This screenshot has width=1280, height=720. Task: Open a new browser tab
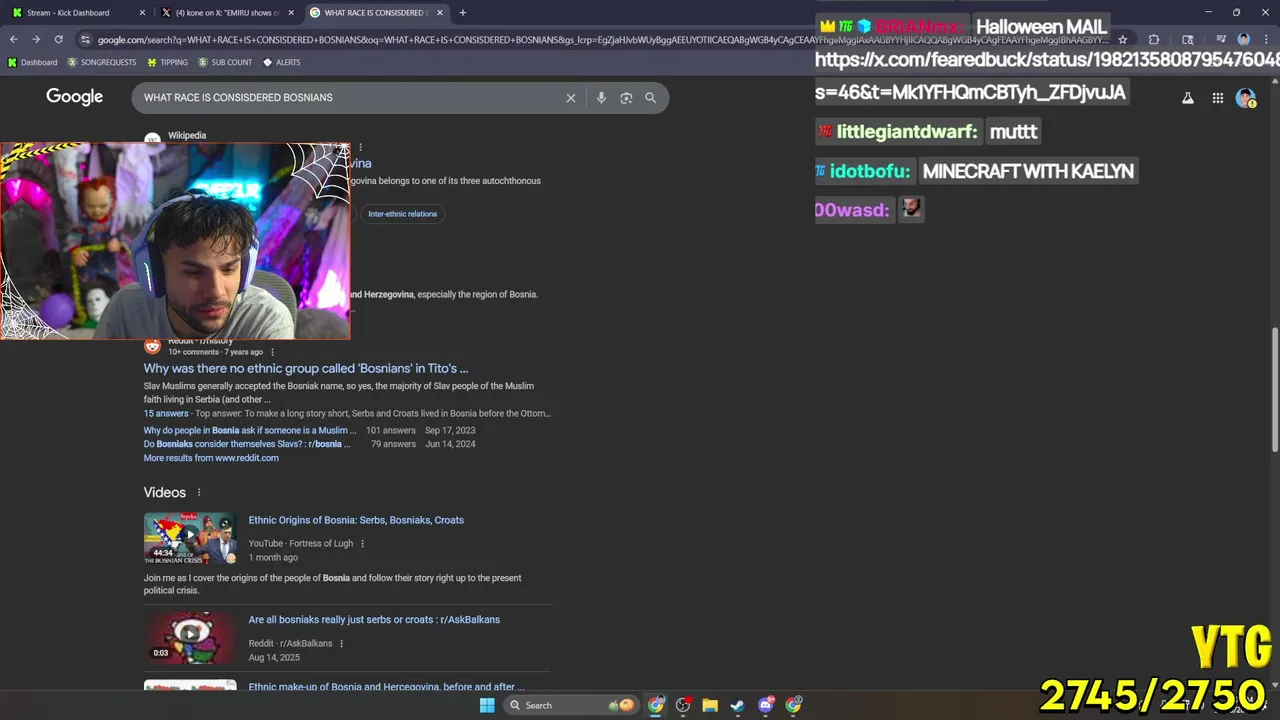point(462,13)
